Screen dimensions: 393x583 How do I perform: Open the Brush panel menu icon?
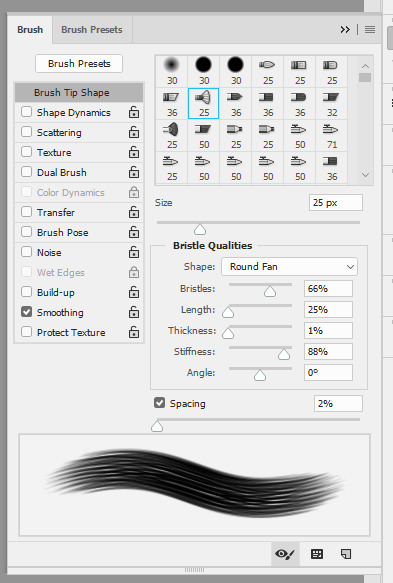pos(370,29)
